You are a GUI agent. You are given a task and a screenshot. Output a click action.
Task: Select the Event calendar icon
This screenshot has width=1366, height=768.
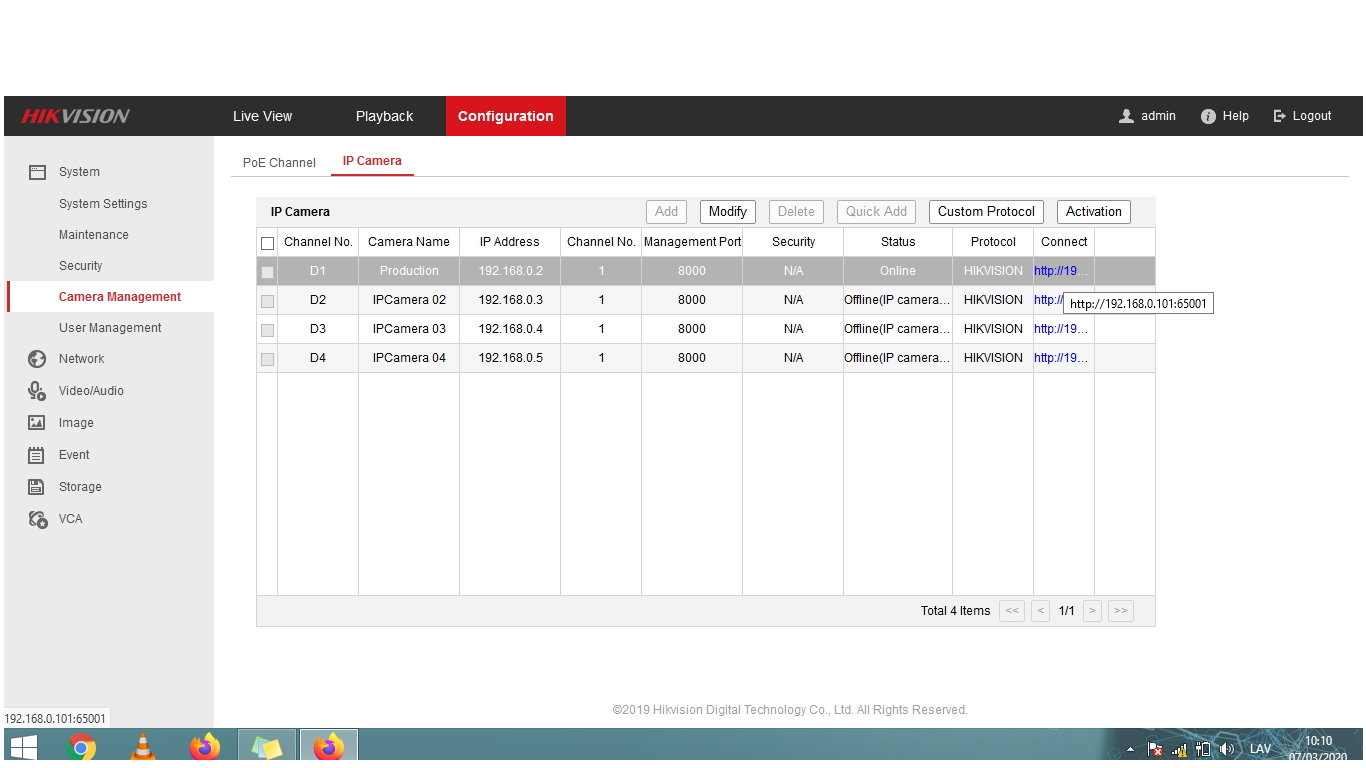(x=37, y=455)
